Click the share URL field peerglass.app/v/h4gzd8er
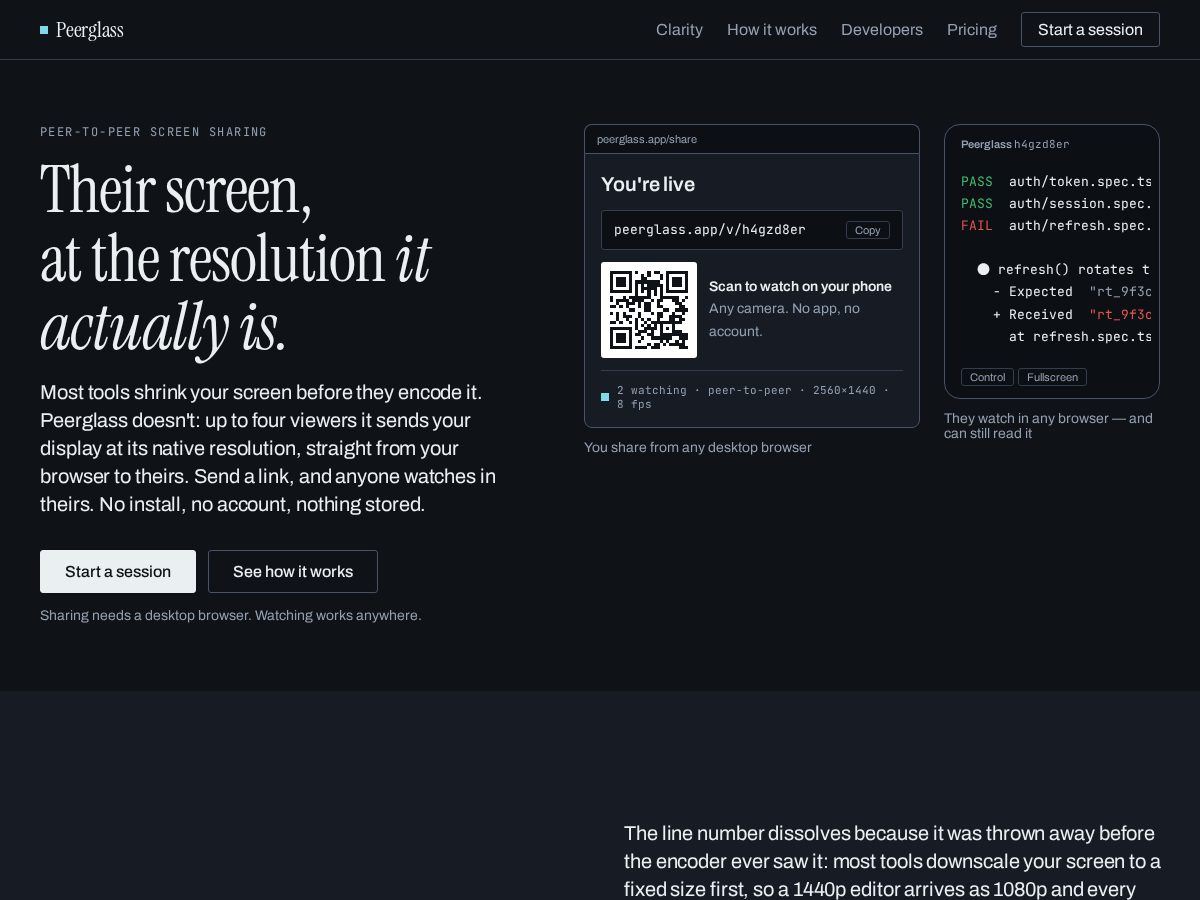This screenshot has width=1200, height=900. pos(752,230)
